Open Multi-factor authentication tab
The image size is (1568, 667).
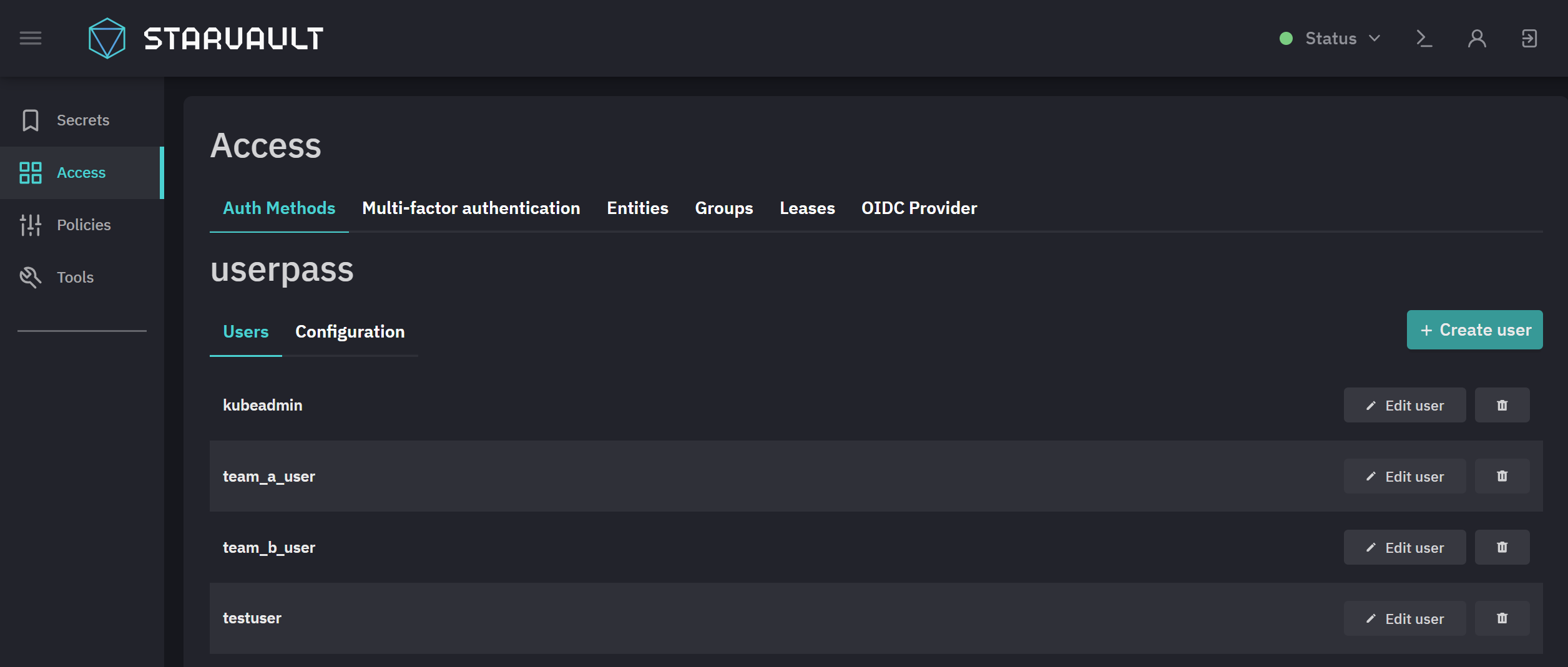pos(471,208)
